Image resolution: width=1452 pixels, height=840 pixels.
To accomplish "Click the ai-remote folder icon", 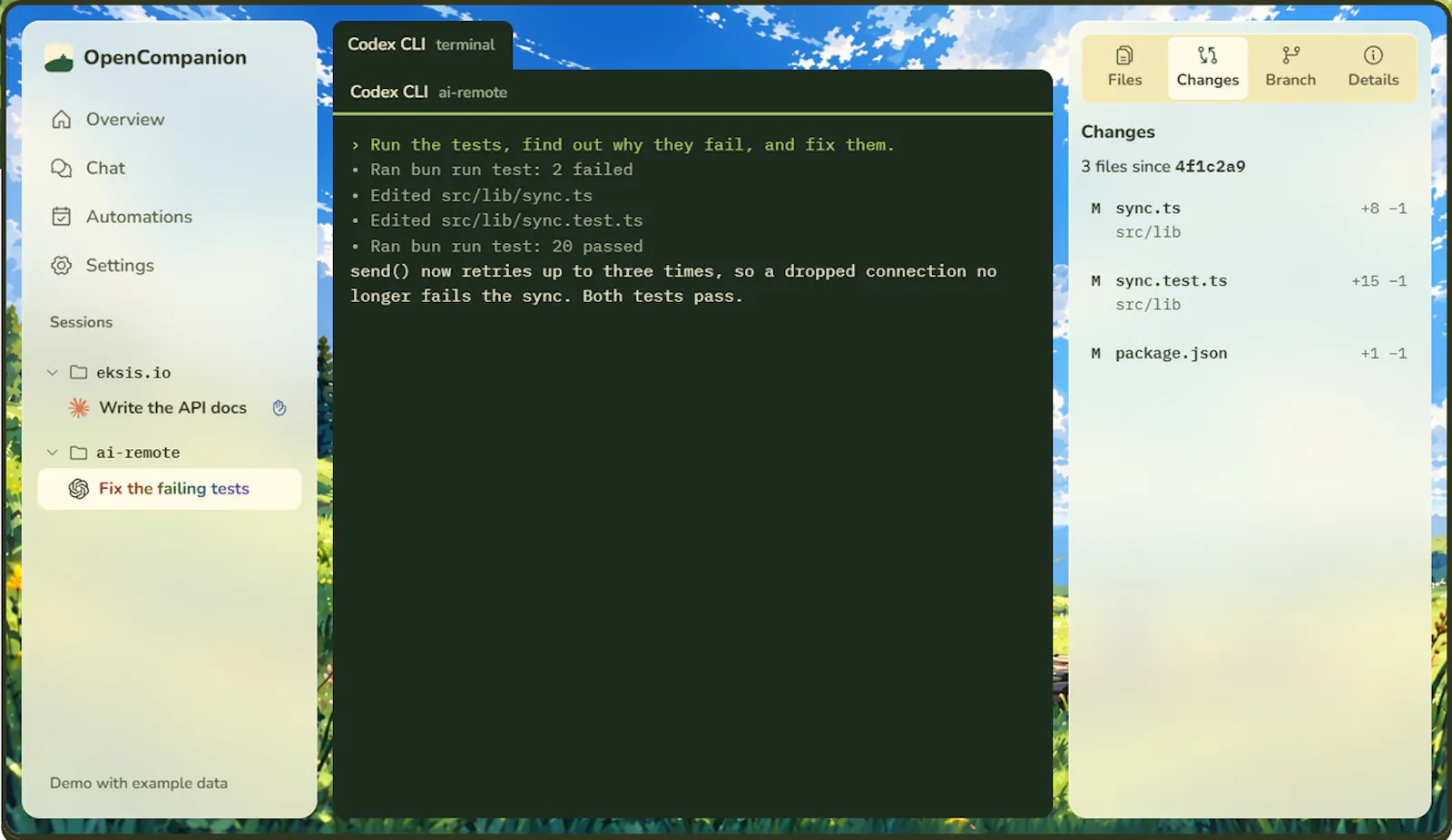I will (79, 453).
